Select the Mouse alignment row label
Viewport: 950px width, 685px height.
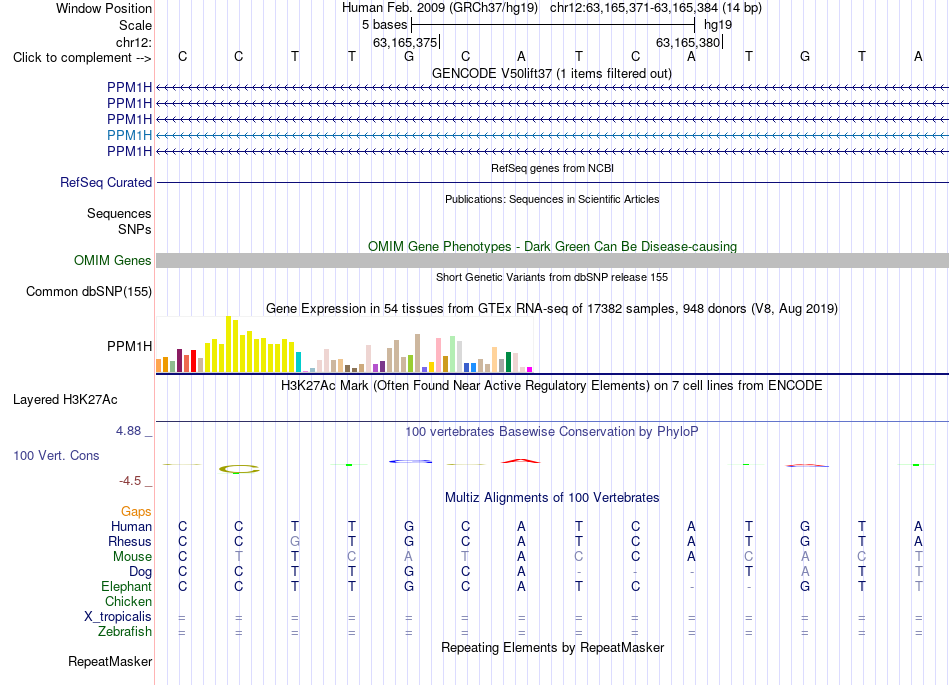pyautogui.click(x=132, y=557)
